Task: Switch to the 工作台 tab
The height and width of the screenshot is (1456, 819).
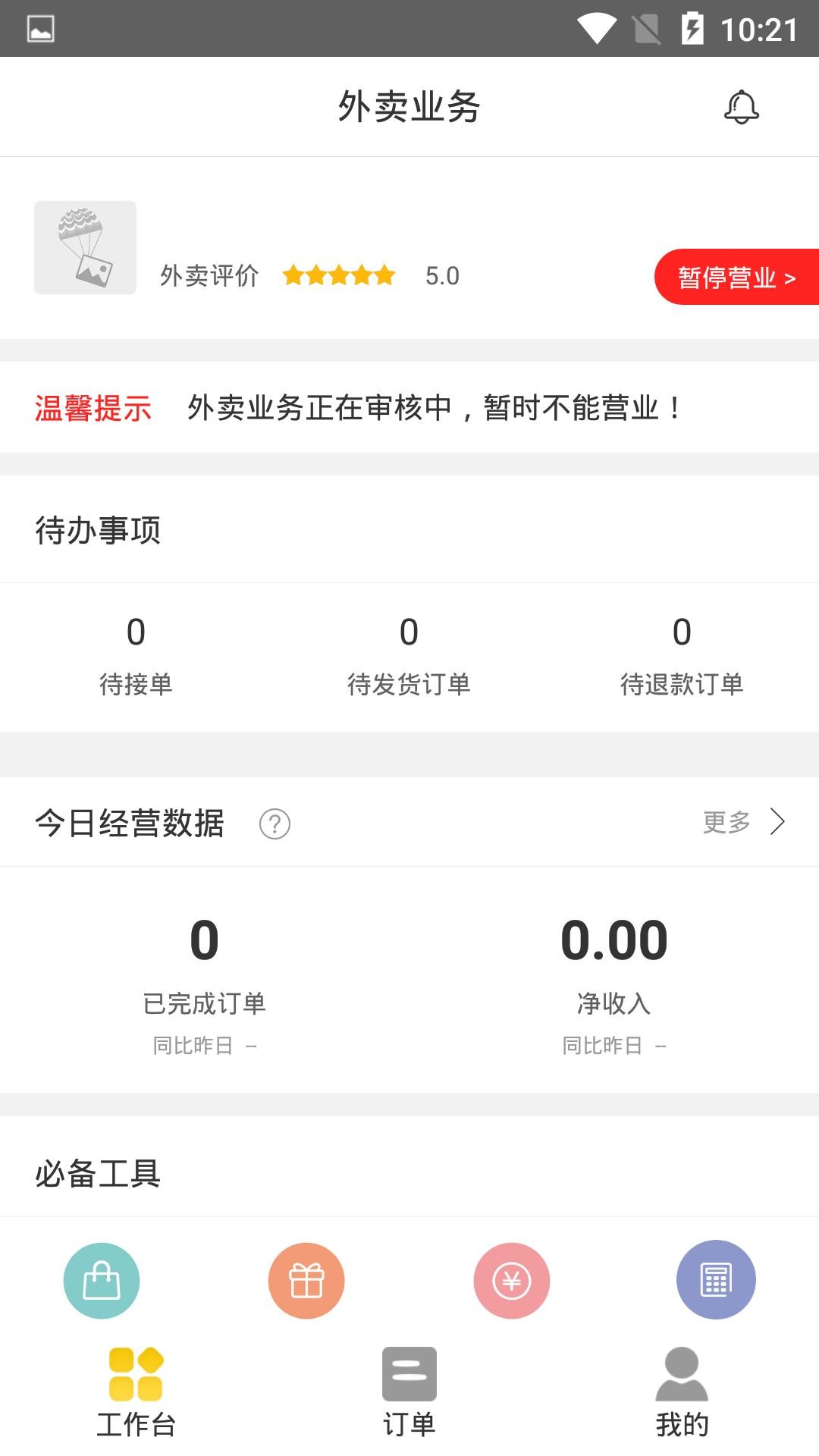Action: click(x=136, y=1393)
